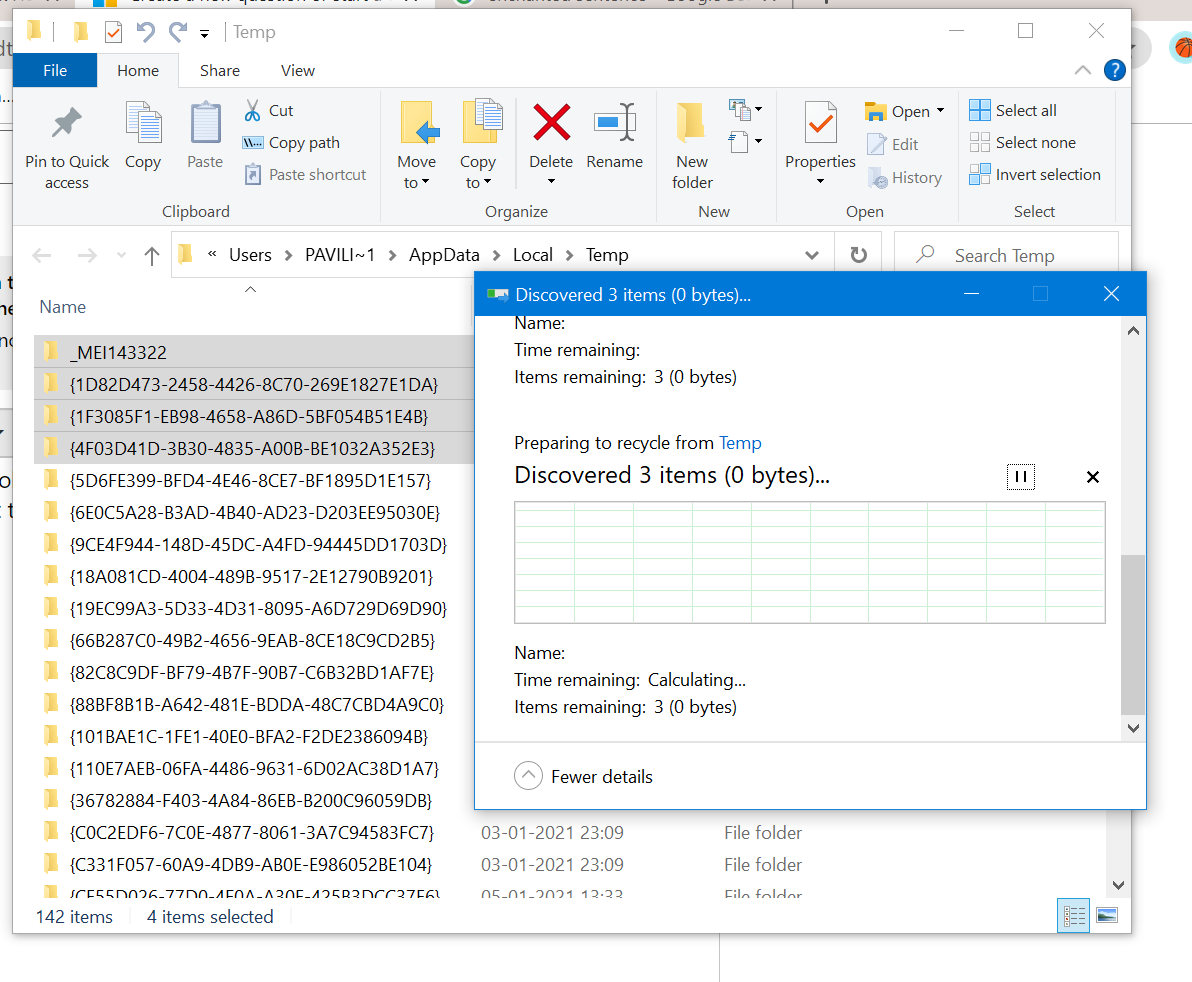This screenshot has height=982, width=1192.
Task: Click the Redo icon in the title bar
Action: (178, 32)
